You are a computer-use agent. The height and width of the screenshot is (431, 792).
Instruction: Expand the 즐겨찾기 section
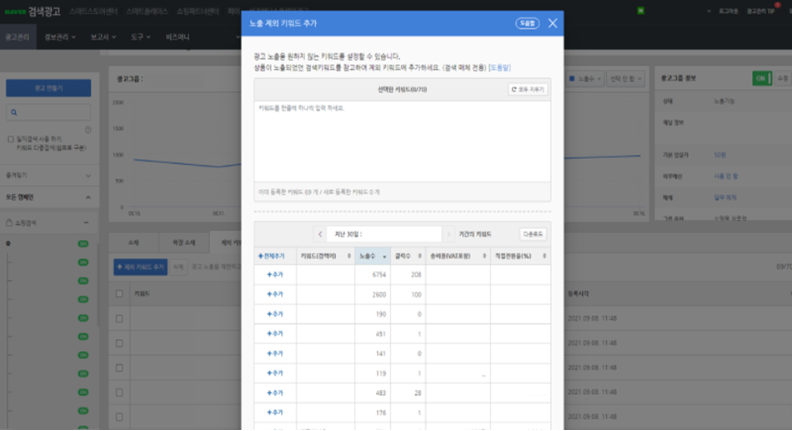pyautogui.click(x=48, y=175)
